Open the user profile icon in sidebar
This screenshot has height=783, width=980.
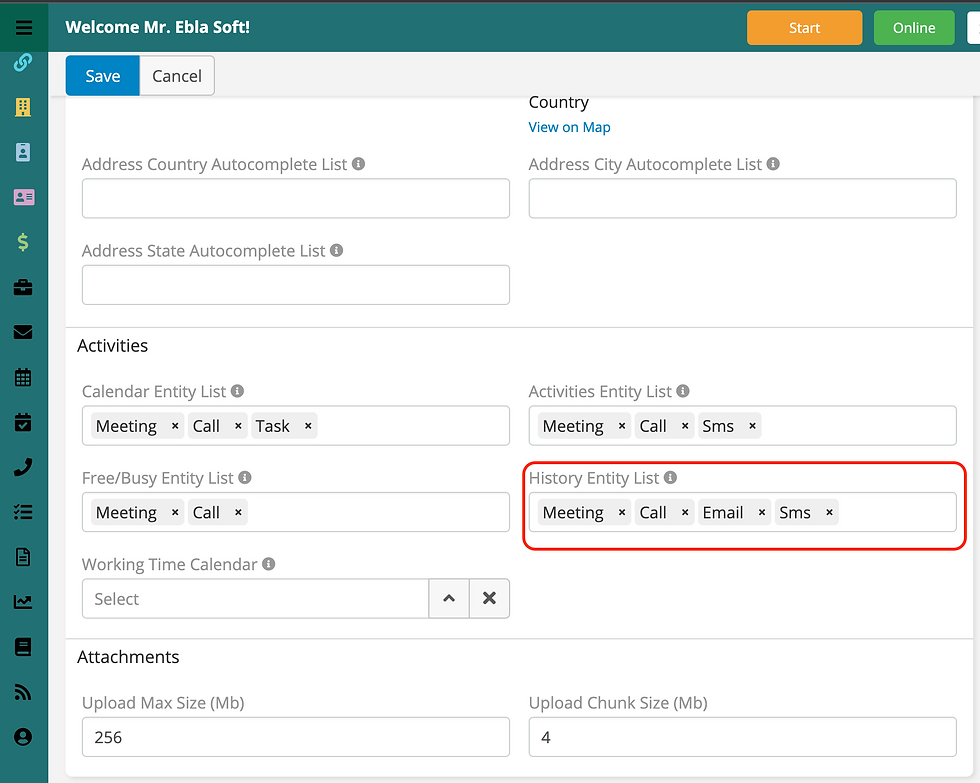tap(23, 737)
